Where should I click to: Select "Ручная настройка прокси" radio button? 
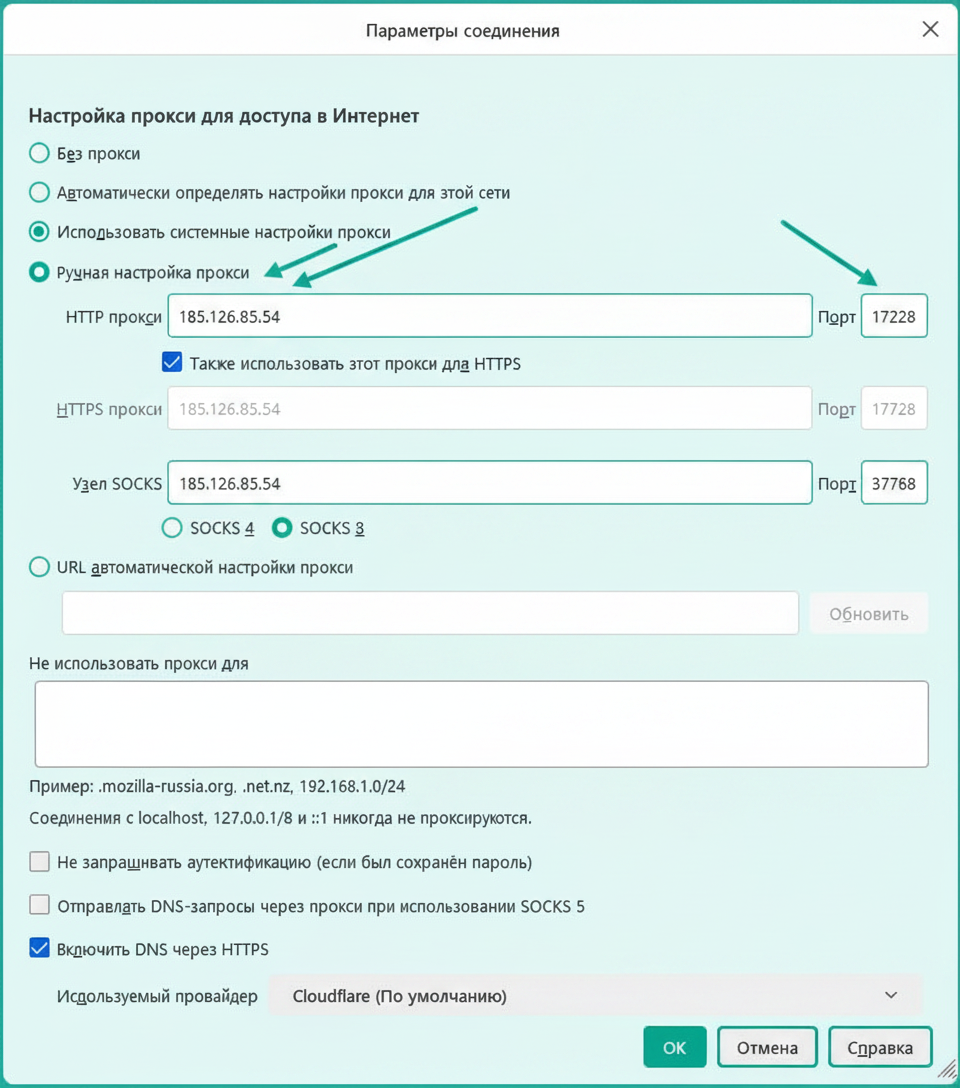click(x=40, y=272)
